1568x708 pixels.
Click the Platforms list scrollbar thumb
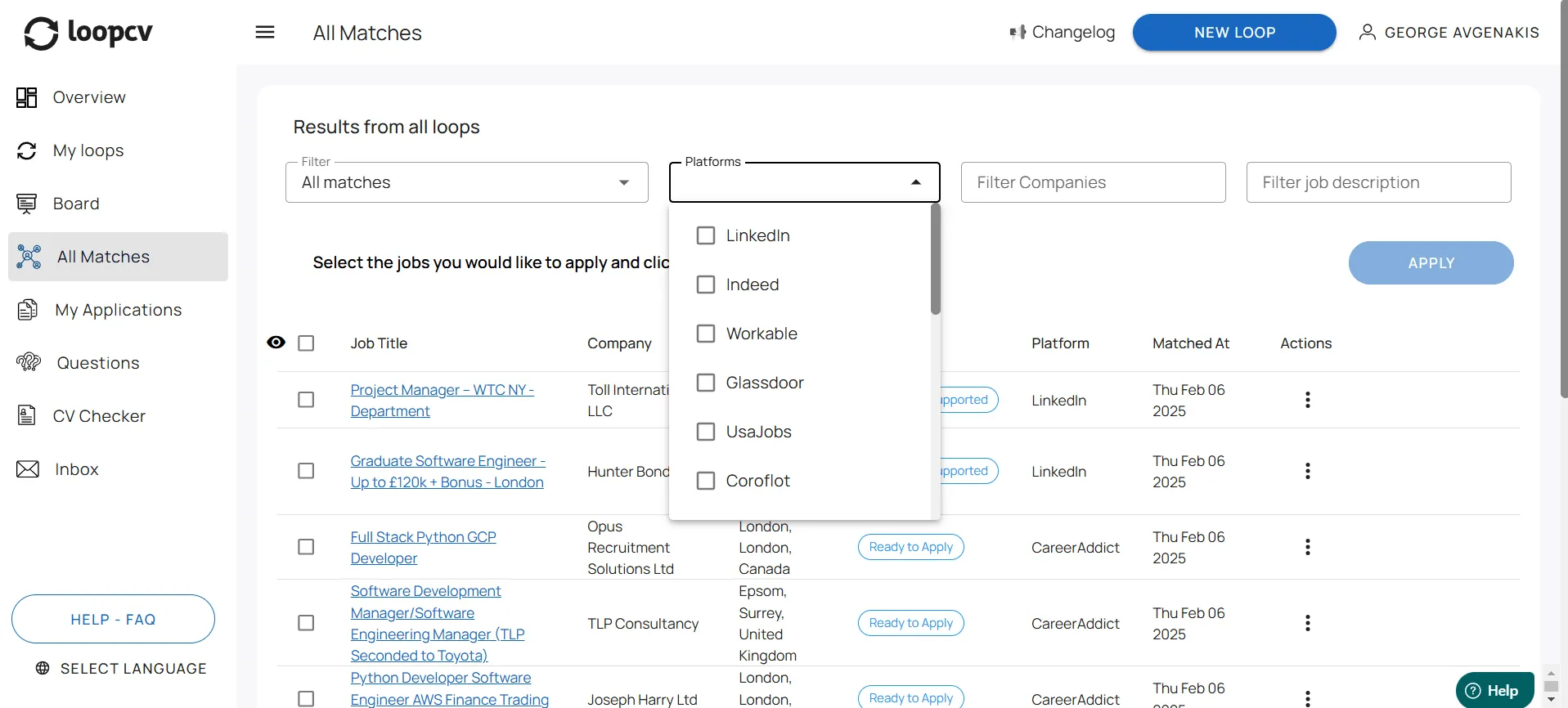point(936,258)
